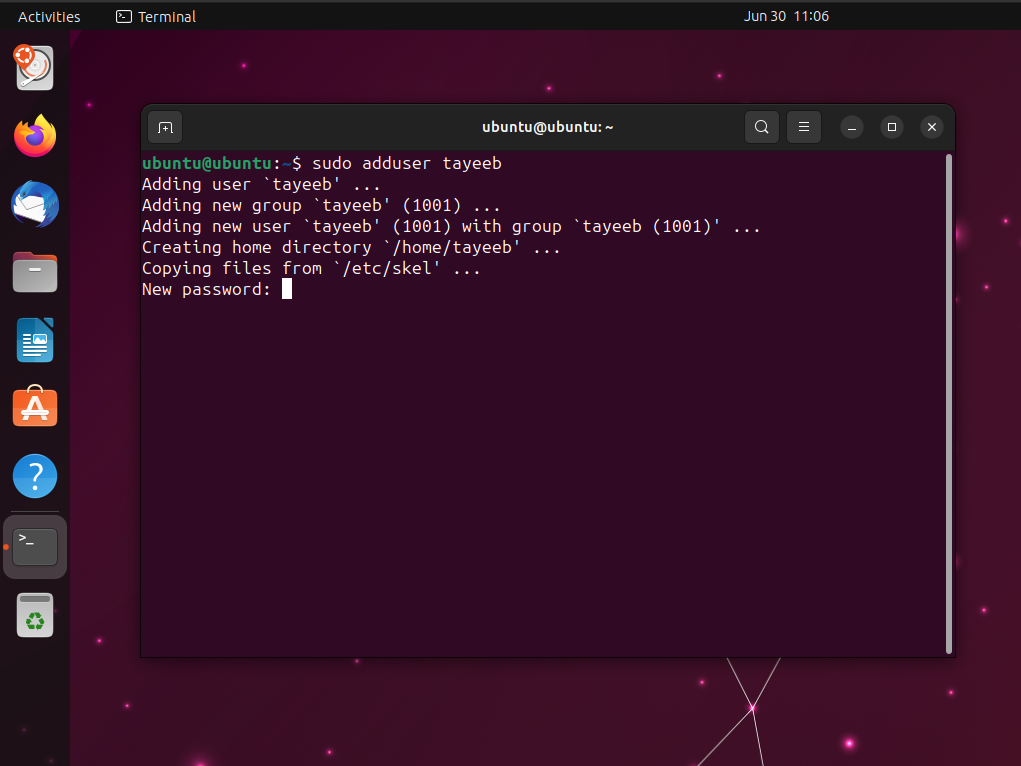Viewport: 1021px width, 766px height.
Task: Open the terminal search
Action: click(761, 127)
